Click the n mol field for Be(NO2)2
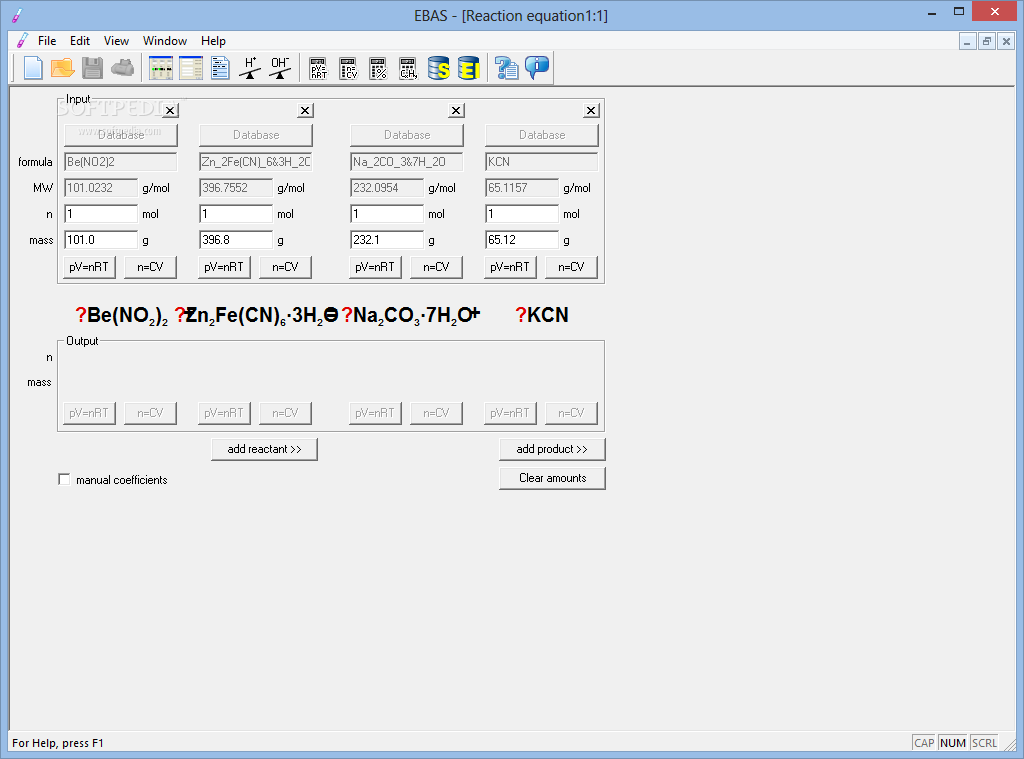The width and height of the screenshot is (1024, 759). 101,214
